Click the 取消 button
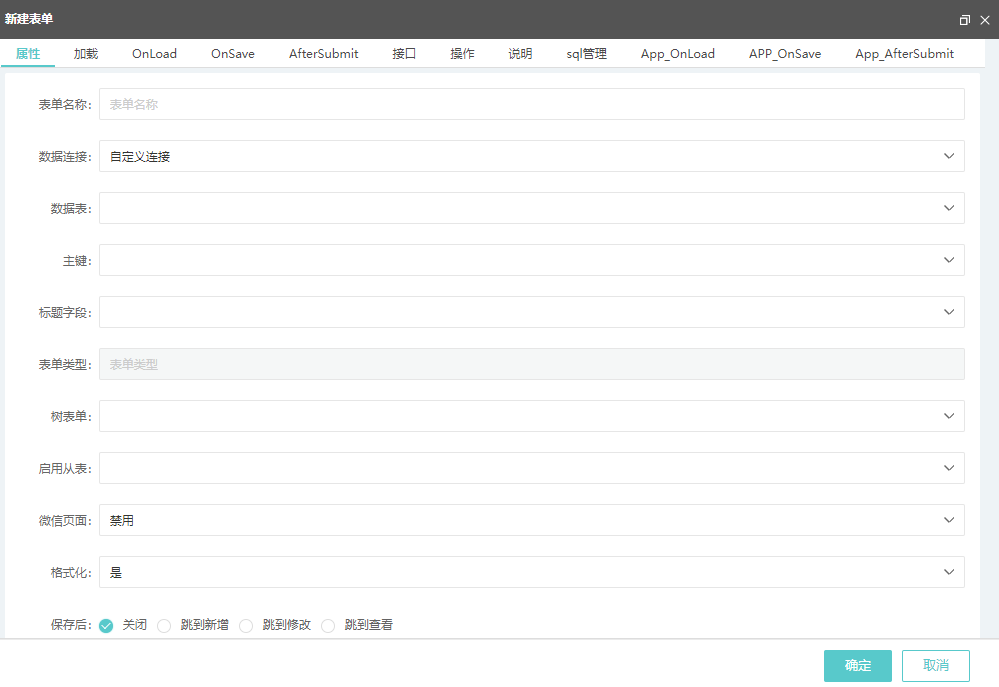The width and height of the screenshot is (999, 687). (936, 666)
